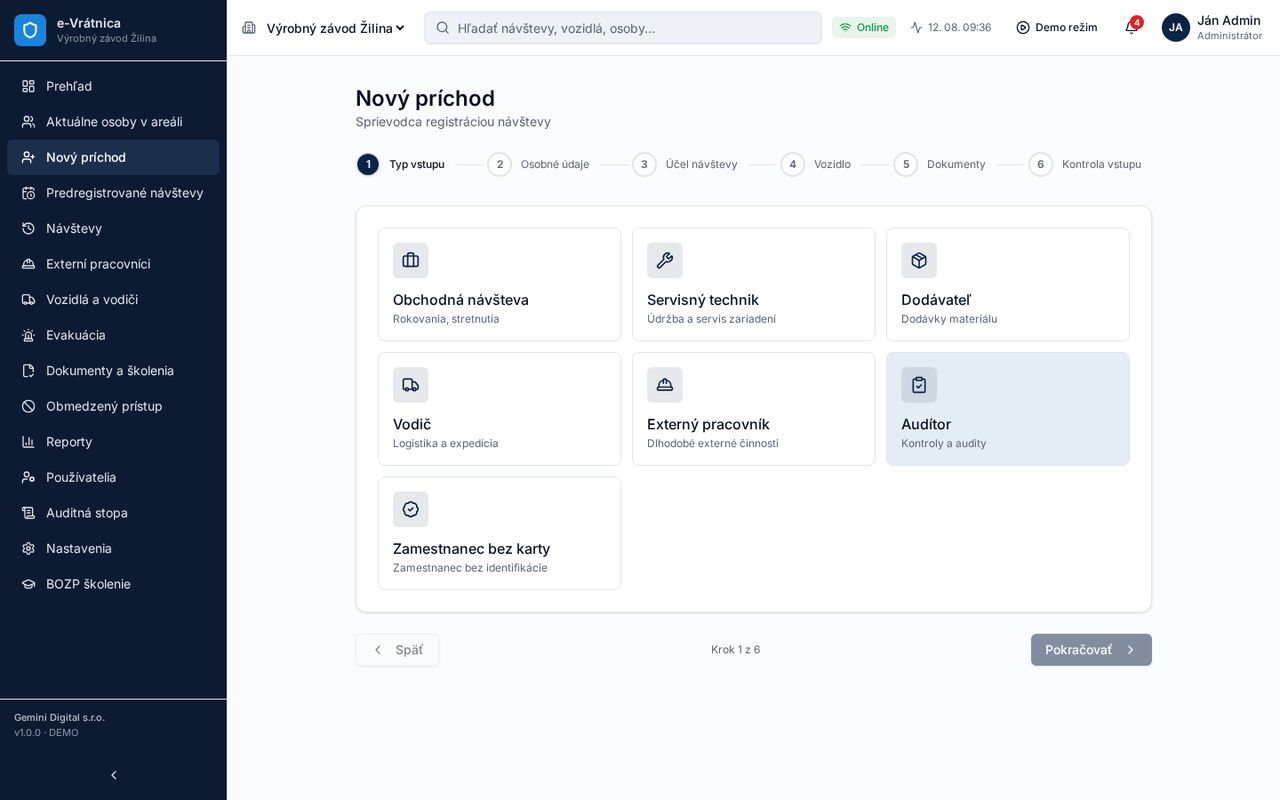Click the Online wifi status badge
The height and width of the screenshot is (800, 1280).
(x=864, y=28)
